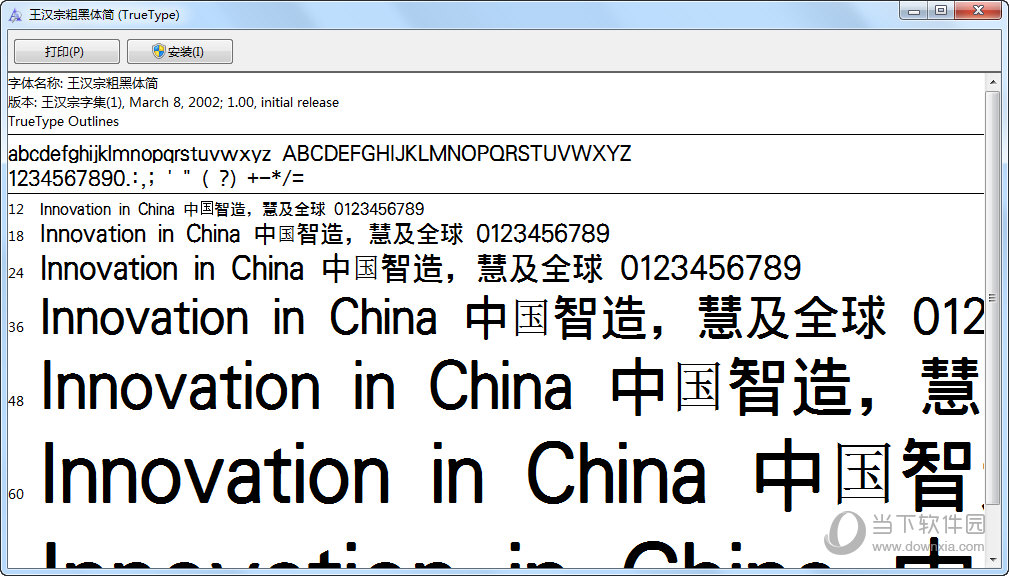Viewport: 1009px width, 576px height.
Task: Click the vertical scrollbar thumb
Action: tap(992, 297)
